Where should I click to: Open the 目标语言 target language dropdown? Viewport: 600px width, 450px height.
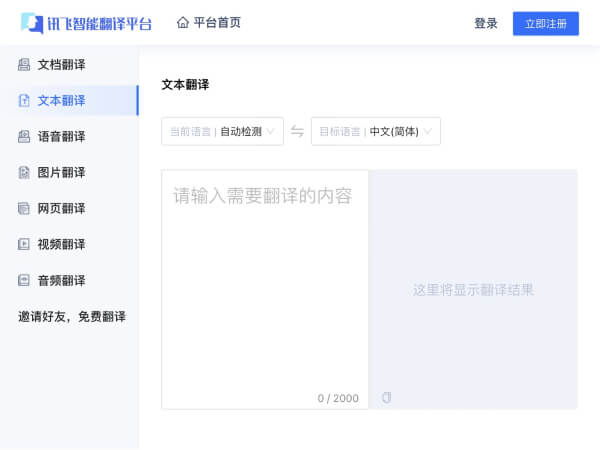coord(375,131)
